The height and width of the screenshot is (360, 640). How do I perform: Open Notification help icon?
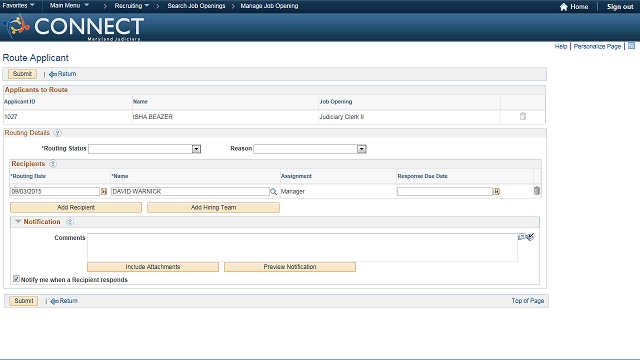coord(70,222)
